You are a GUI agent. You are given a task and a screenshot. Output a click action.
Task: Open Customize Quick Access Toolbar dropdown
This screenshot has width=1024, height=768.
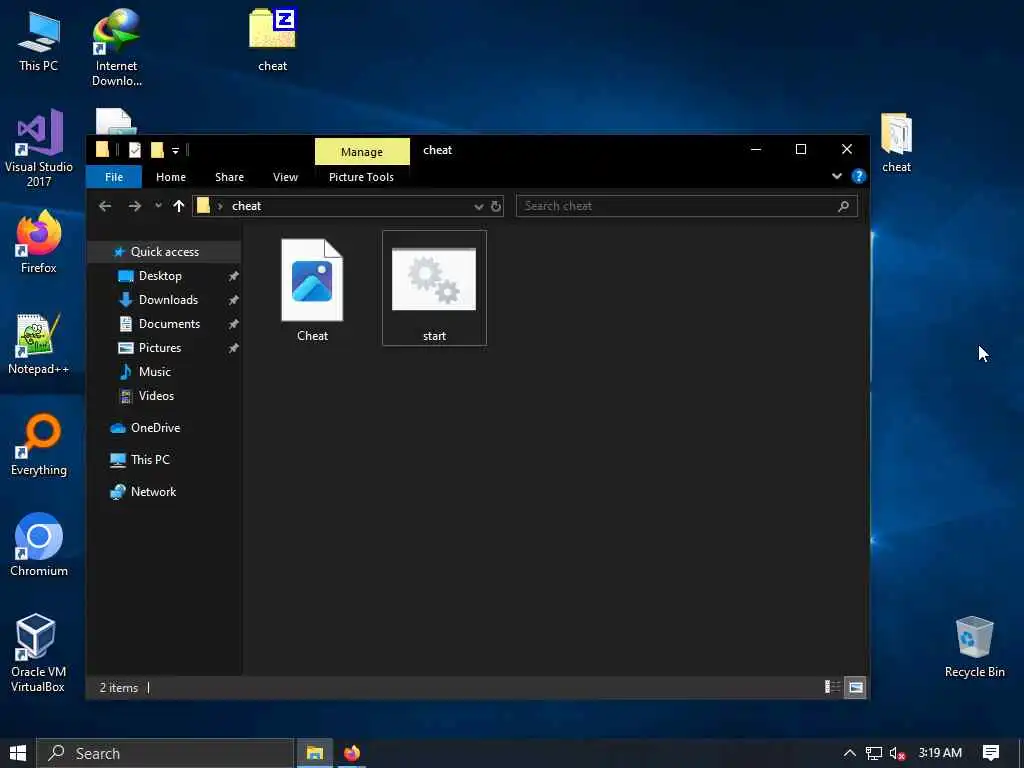[175, 151]
